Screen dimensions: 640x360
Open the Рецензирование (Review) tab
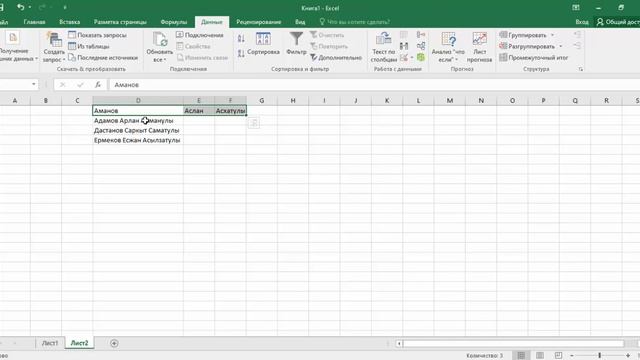click(258, 22)
